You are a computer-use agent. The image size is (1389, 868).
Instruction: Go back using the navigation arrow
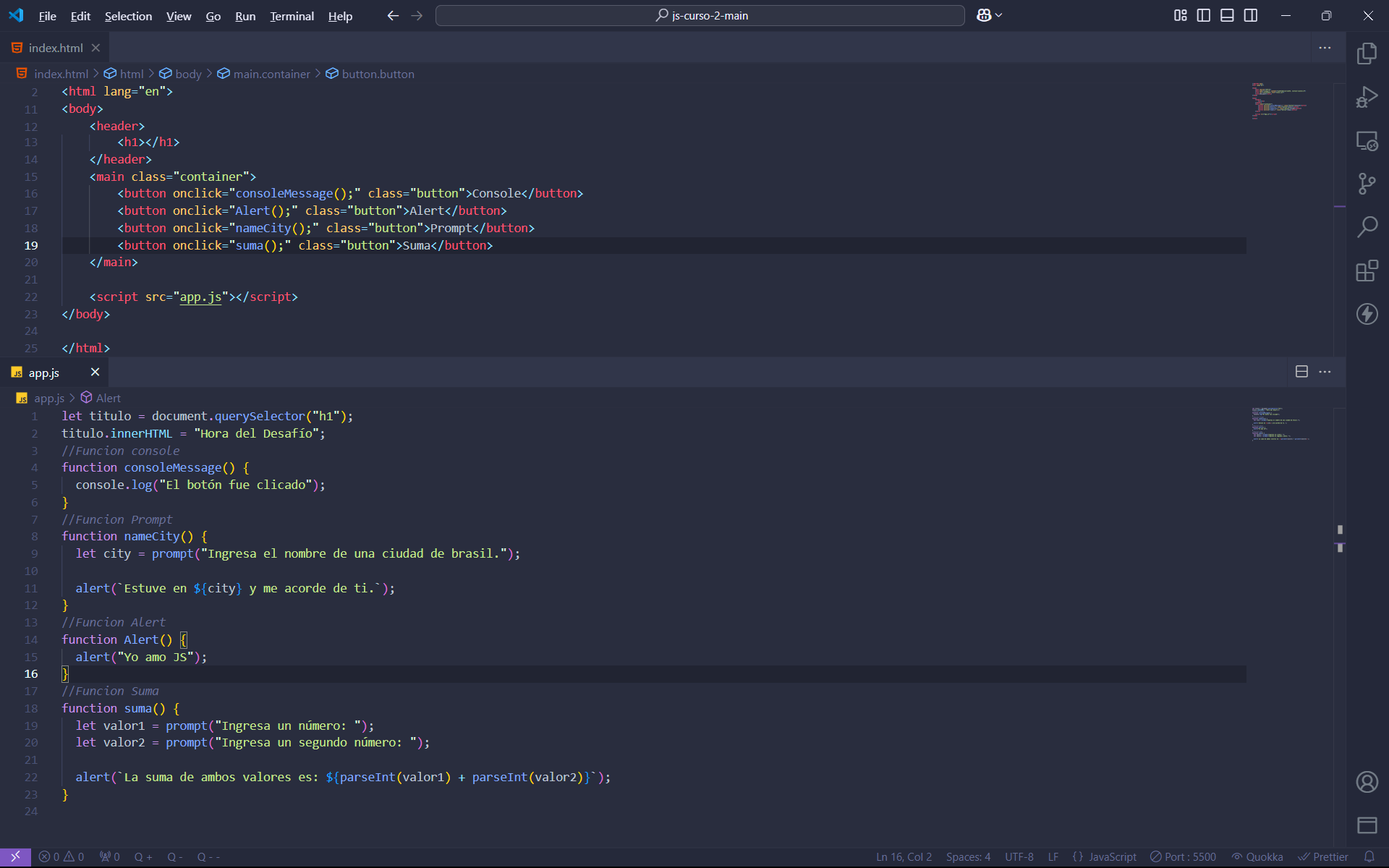click(x=393, y=15)
